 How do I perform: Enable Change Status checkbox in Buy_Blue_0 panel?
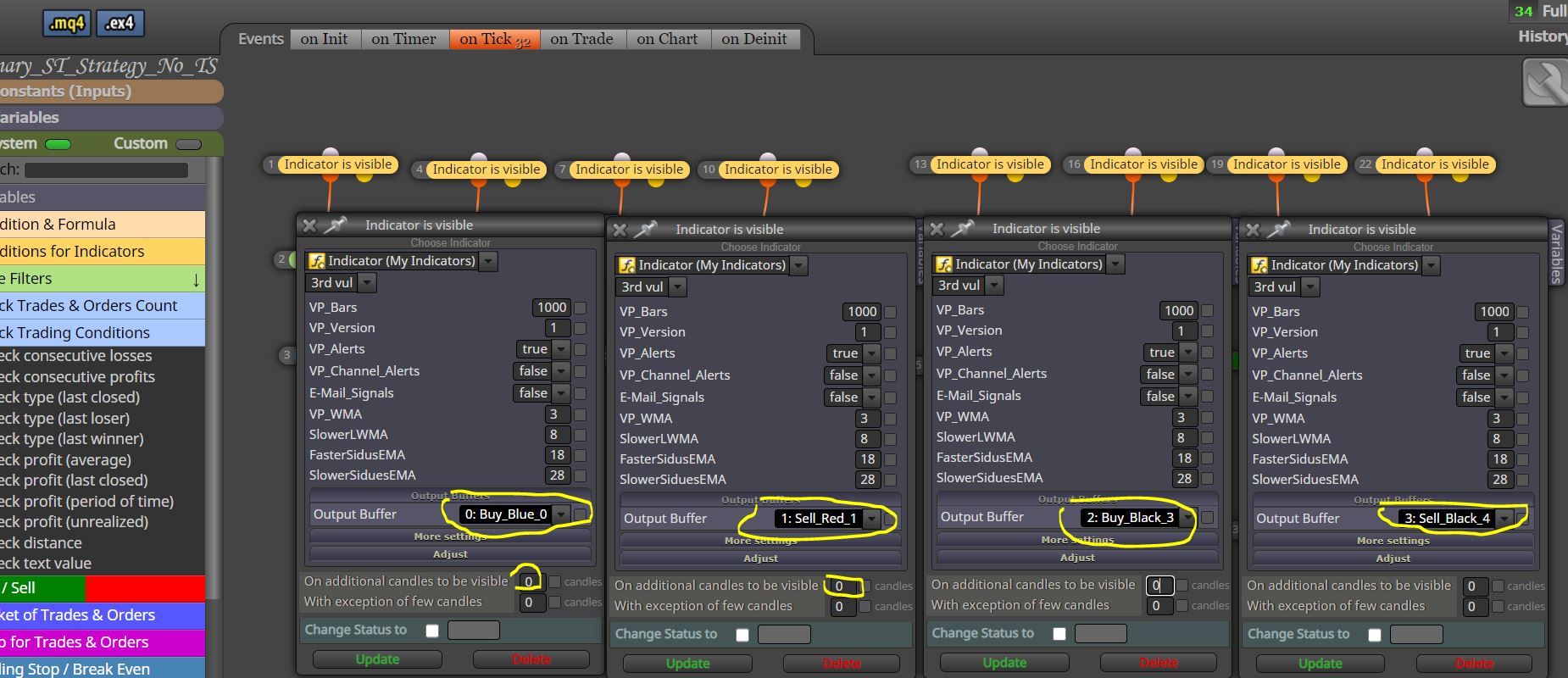click(432, 631)
